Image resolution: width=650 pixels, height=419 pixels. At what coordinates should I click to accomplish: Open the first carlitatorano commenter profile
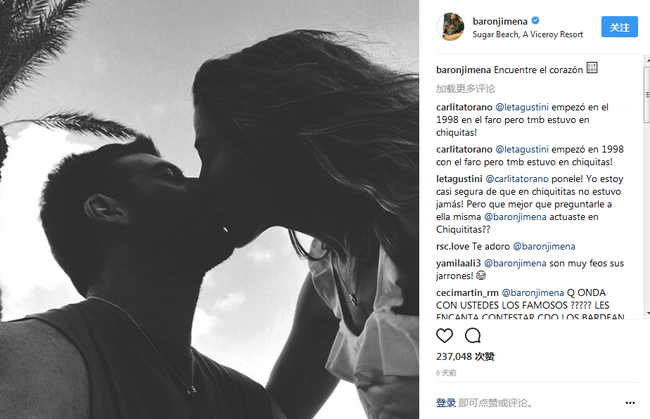click(464, 107)
